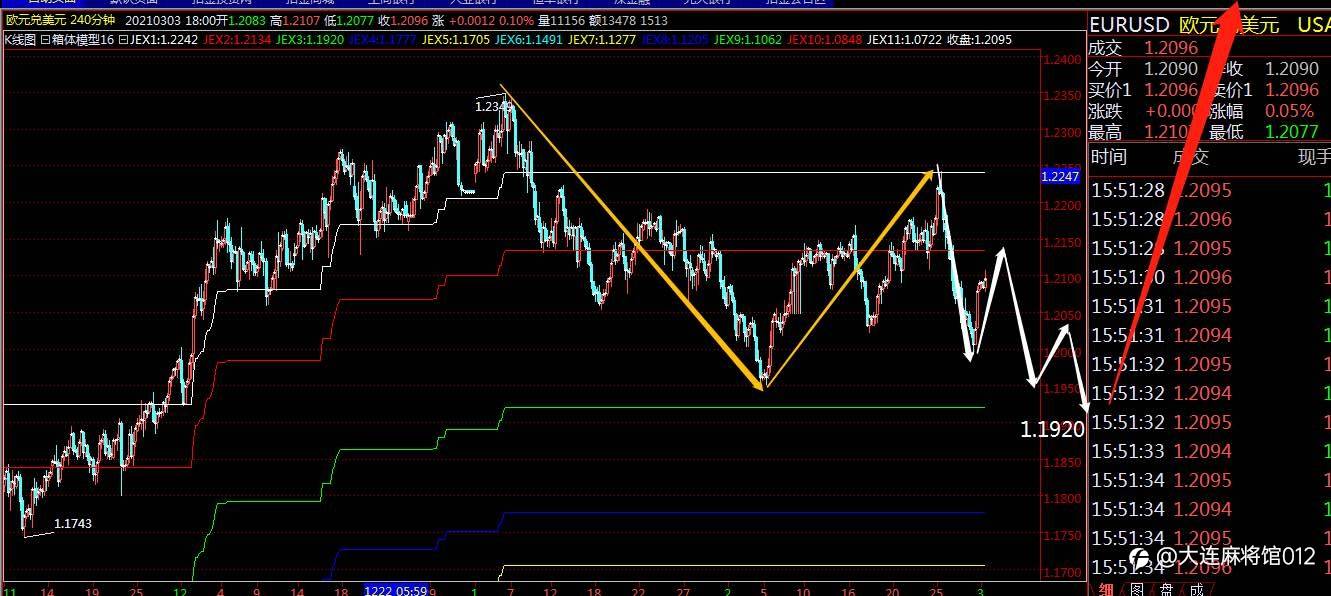Switch to the 盘 tab

(1166, 589)
